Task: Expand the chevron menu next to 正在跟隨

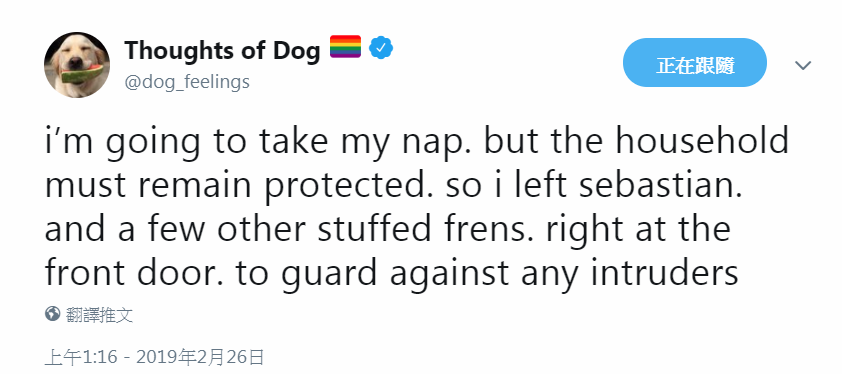Action: point(803,66)
